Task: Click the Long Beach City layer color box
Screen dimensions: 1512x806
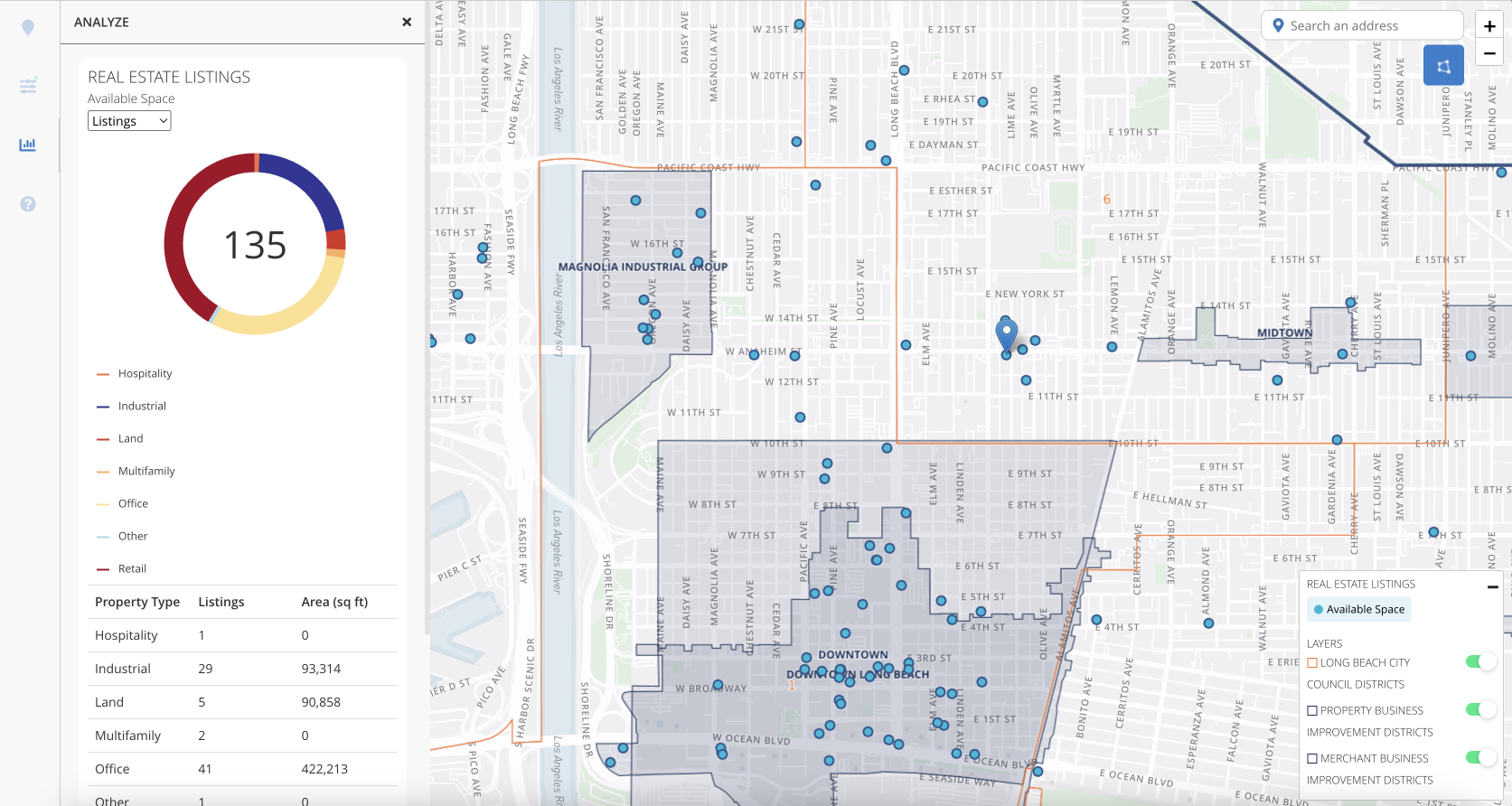Action: click(1312, 663)
